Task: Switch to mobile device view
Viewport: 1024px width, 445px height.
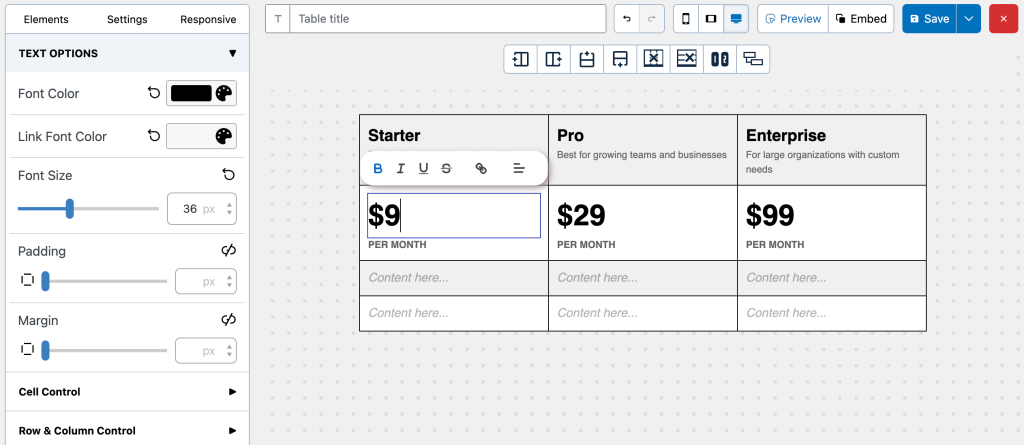Action: (686, 19)
